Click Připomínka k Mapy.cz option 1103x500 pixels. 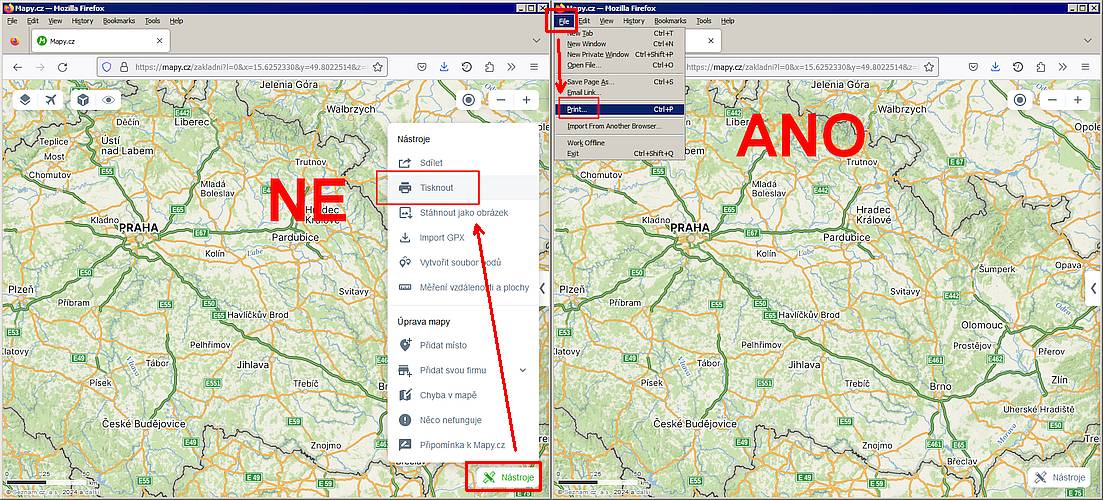(x=463, y=444)
